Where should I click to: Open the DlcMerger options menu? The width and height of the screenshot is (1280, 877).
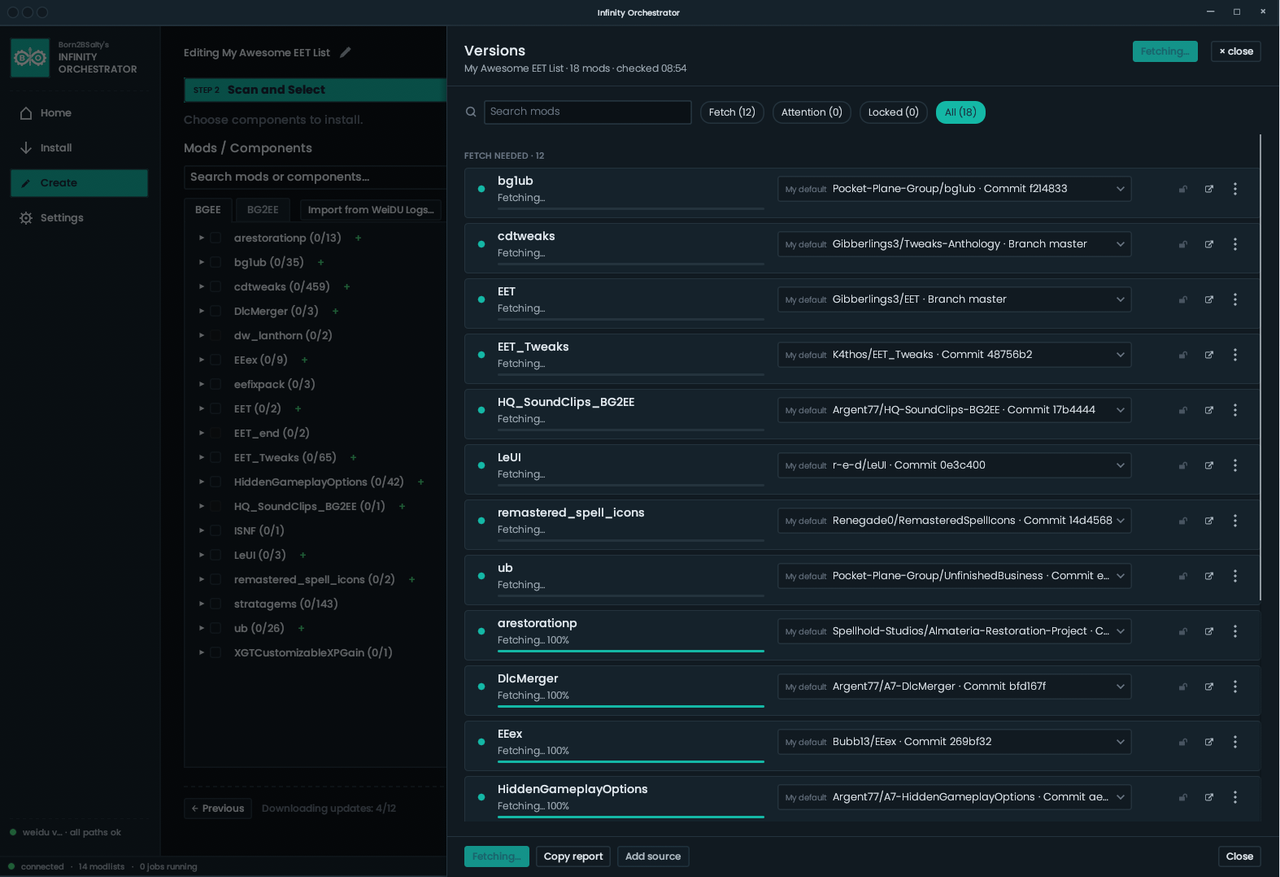[1235, 687]
